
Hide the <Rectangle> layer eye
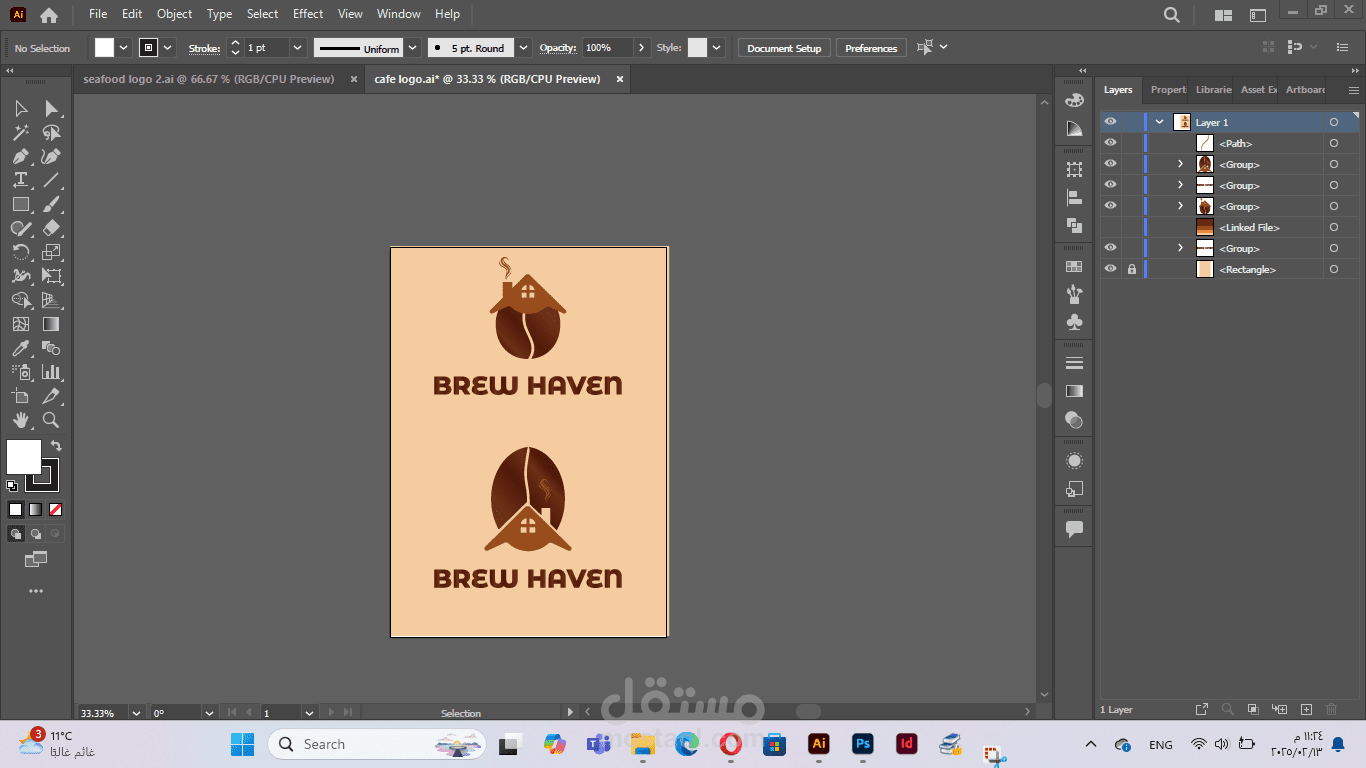pyautogui.click(x=1110, y=269)
